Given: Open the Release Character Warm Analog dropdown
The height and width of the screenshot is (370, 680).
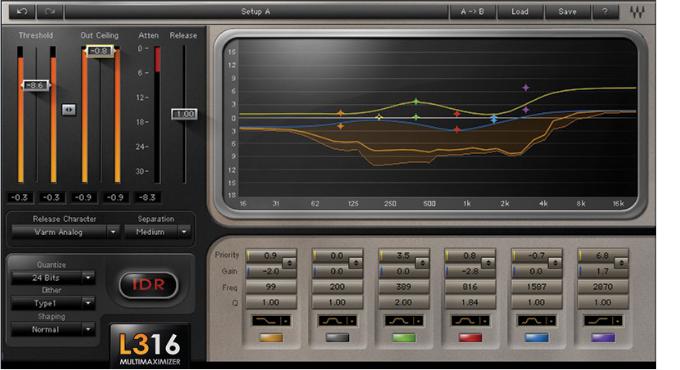Looking at the screenshot, I should point(65,232).
